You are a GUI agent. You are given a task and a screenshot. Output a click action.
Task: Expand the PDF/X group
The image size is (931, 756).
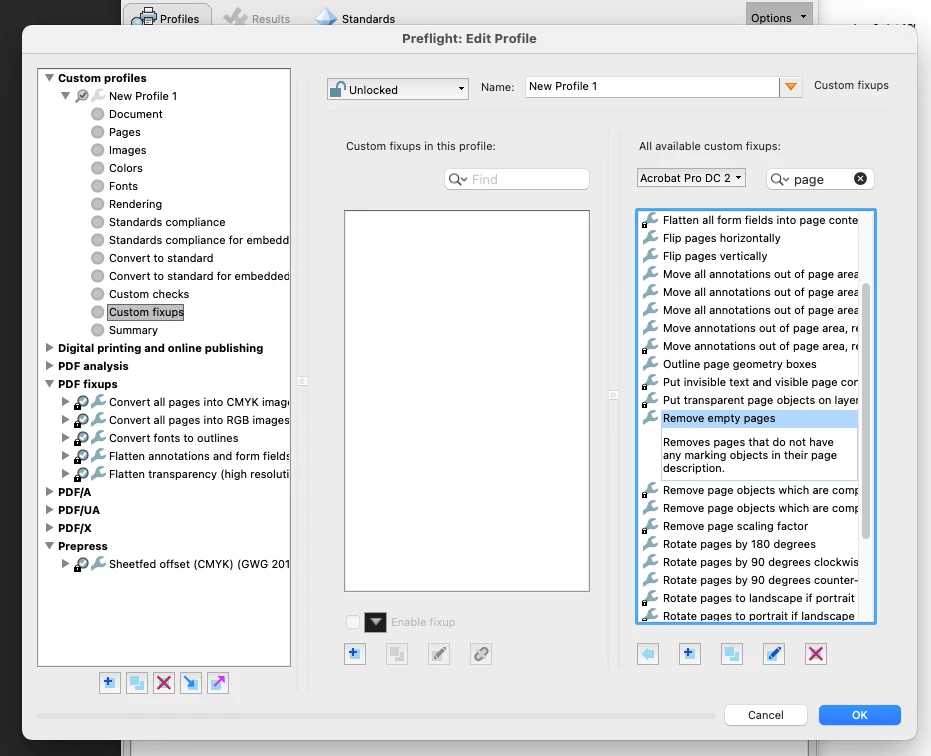pyautogui.click(x=50, y=528)
